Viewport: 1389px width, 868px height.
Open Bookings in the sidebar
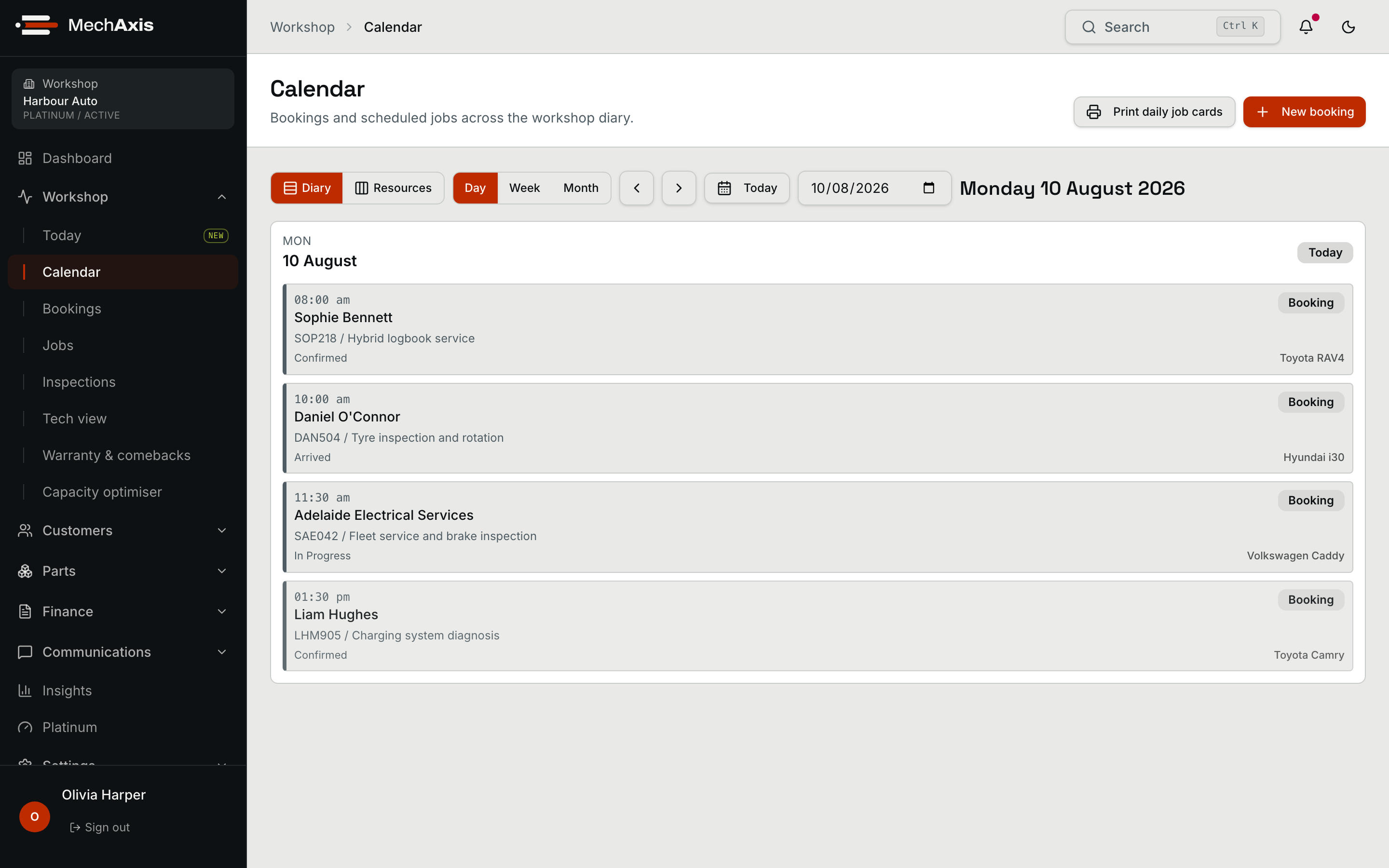tap(123, 309)
